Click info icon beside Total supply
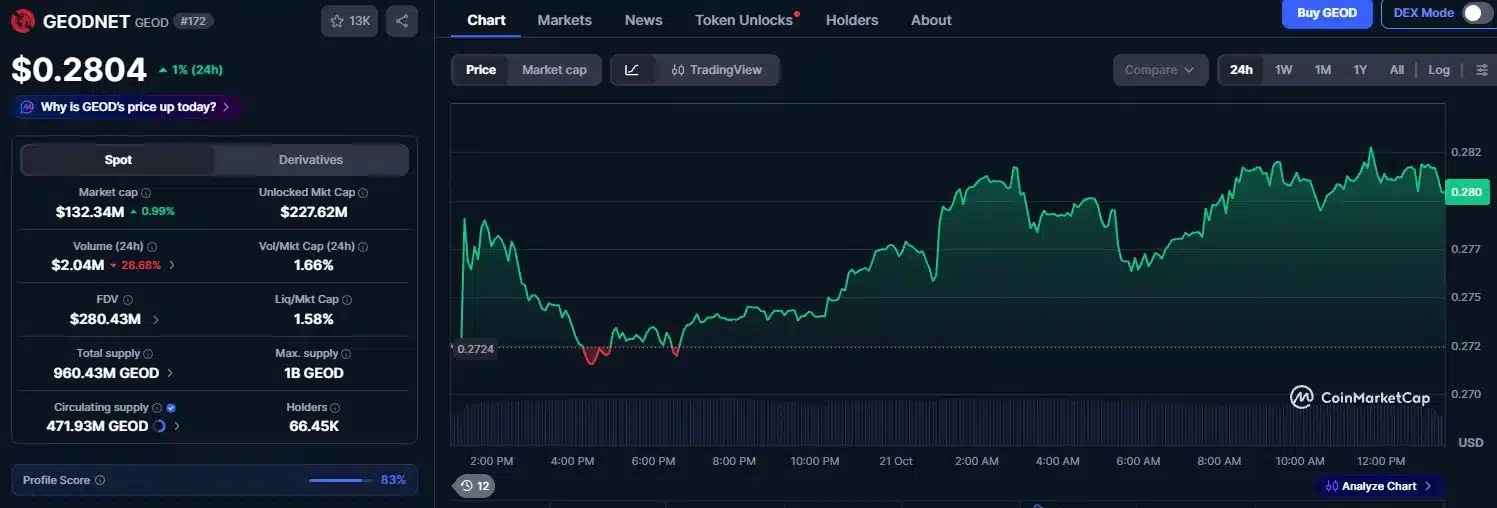Viewport: 1497px width, 508px height. (x=148, y=353)
